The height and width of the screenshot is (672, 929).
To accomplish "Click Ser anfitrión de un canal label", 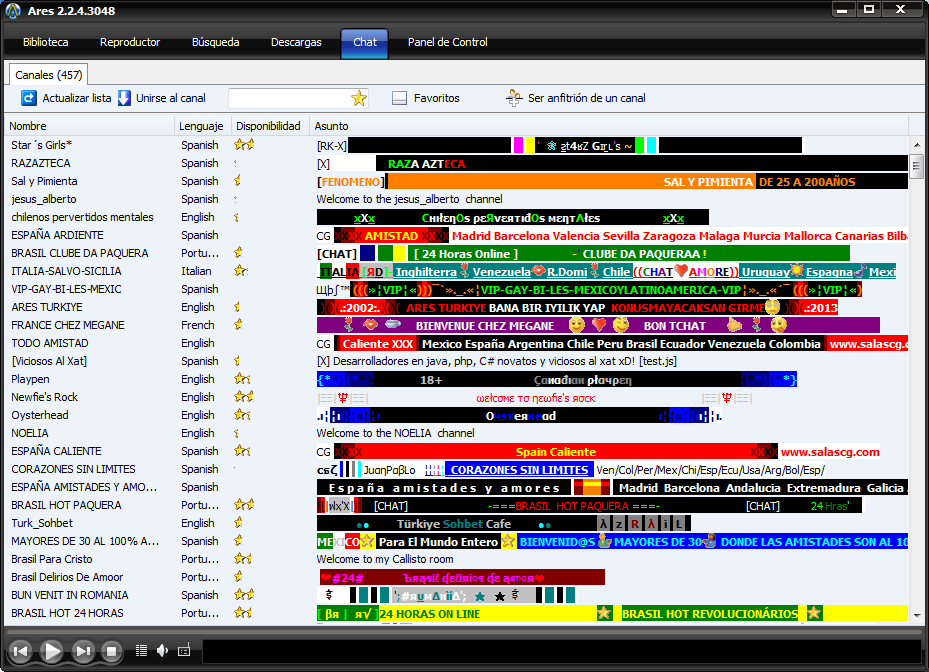I will tap(587, 98).
